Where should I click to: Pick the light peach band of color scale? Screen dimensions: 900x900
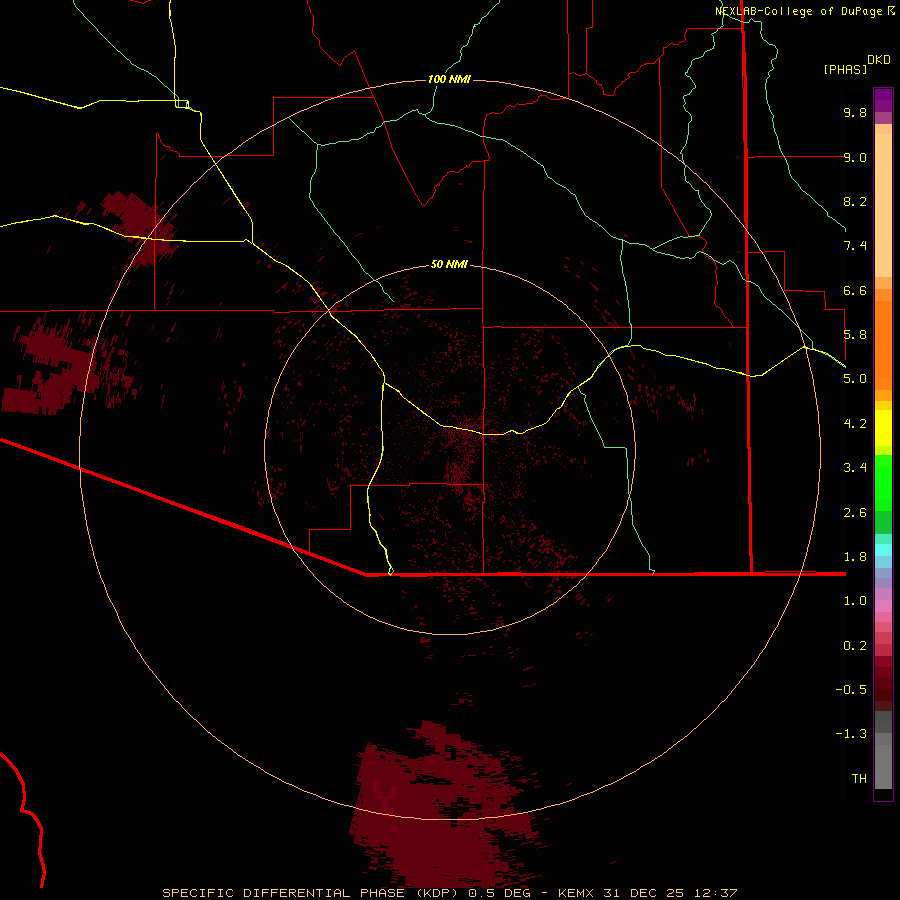[x=883, y=205]
